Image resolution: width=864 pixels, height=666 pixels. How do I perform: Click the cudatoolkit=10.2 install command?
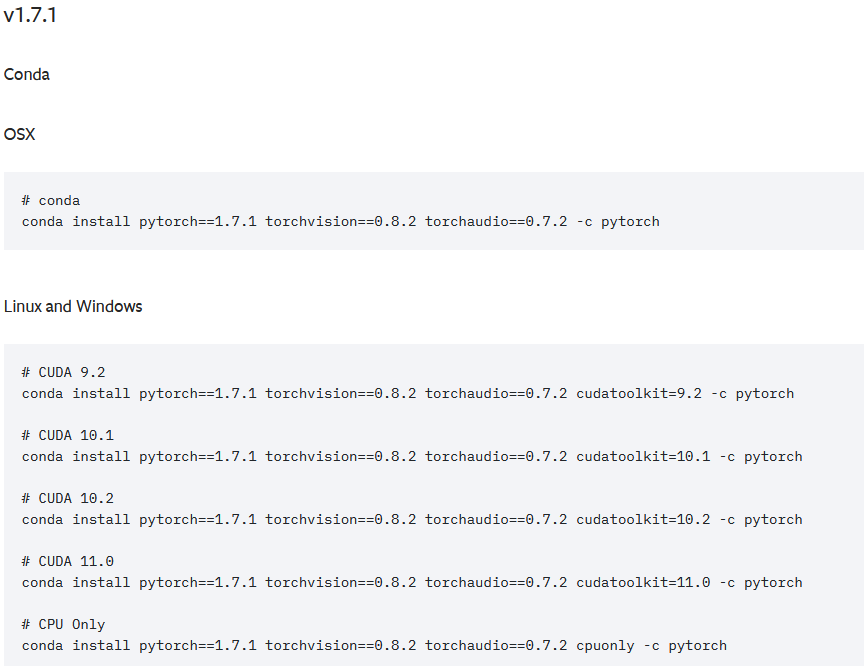[x=412, y=519]
